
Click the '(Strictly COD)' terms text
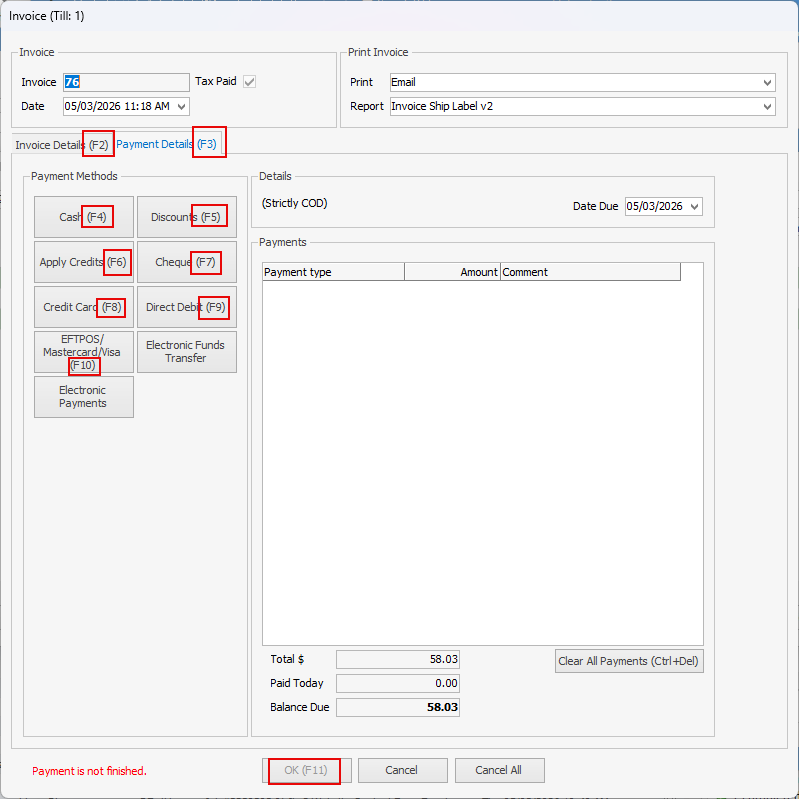(295, 203)
